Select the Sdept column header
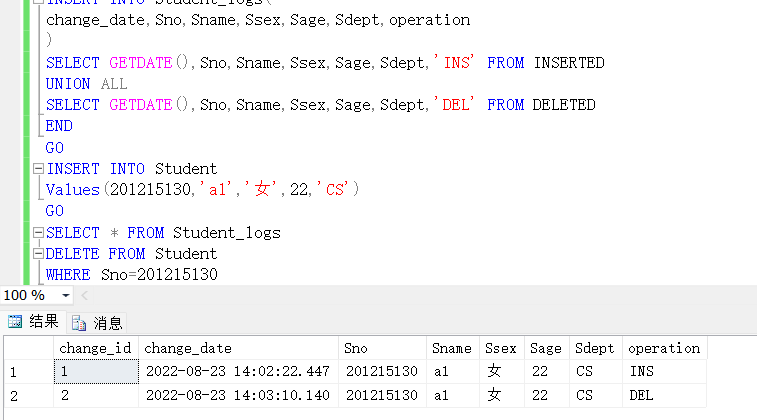Viewport: 757px width, 420px height. 596,348
